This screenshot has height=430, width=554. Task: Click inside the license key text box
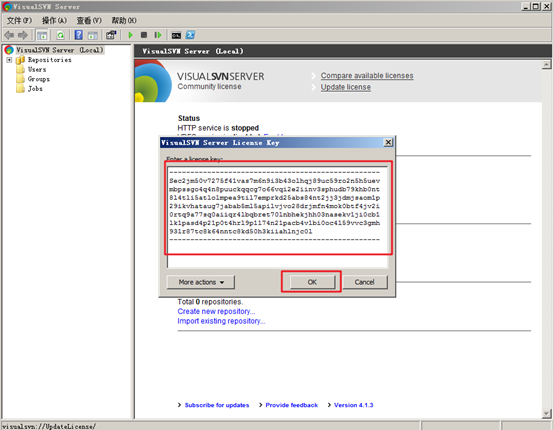click(x=278, y=216)
